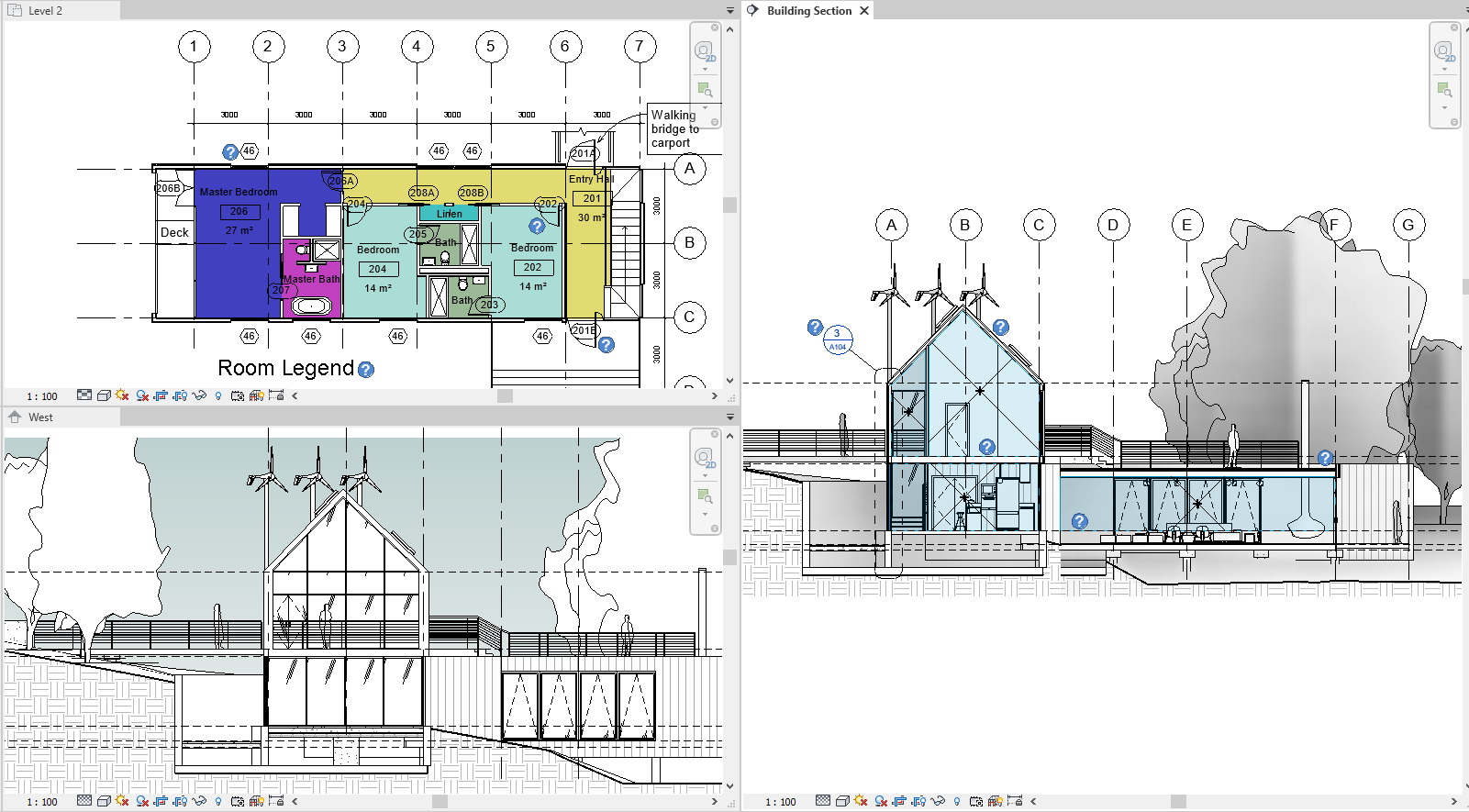
Task: Toggle Shadows in West view control bar
Action: point(142,801)
